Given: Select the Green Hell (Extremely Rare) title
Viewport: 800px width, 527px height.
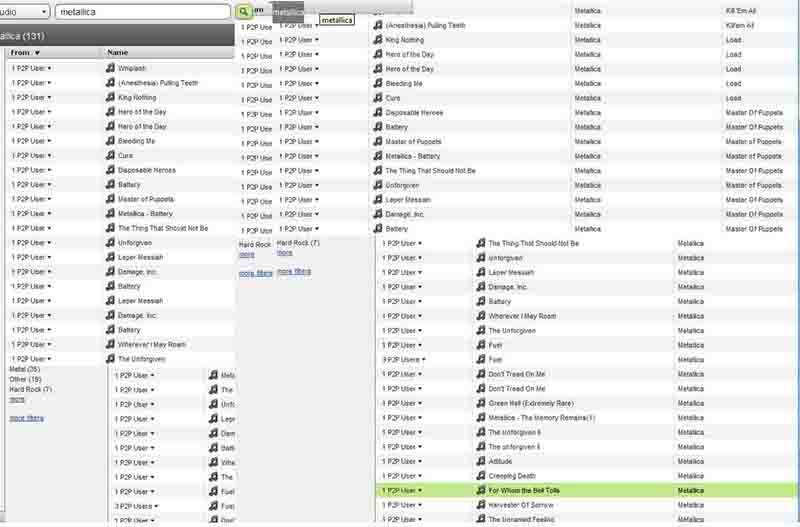Looking at the screenshot, I should [531, 403].
